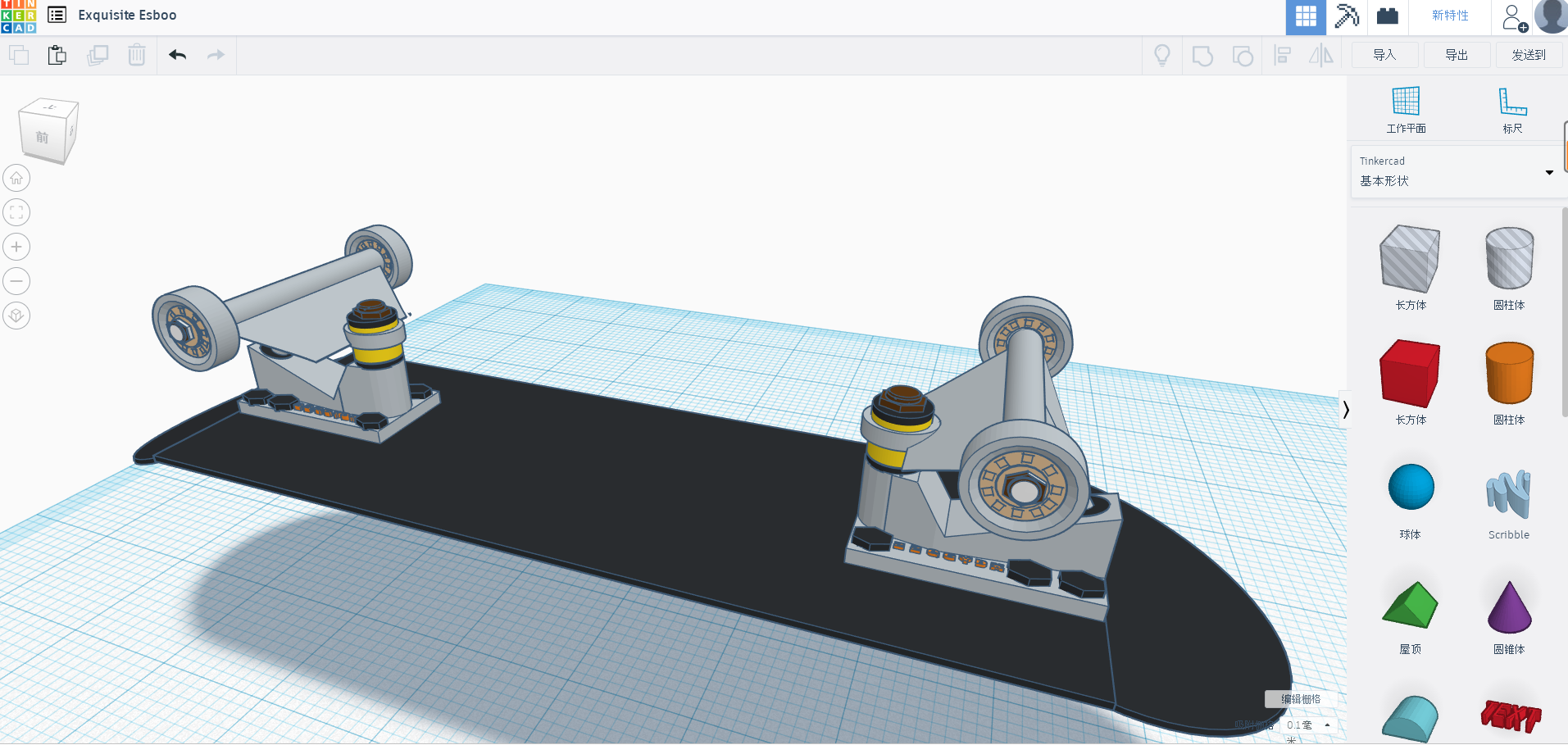Open the Bricks mode icon
1568x745 pixels.
click(x=1388, y=16)
